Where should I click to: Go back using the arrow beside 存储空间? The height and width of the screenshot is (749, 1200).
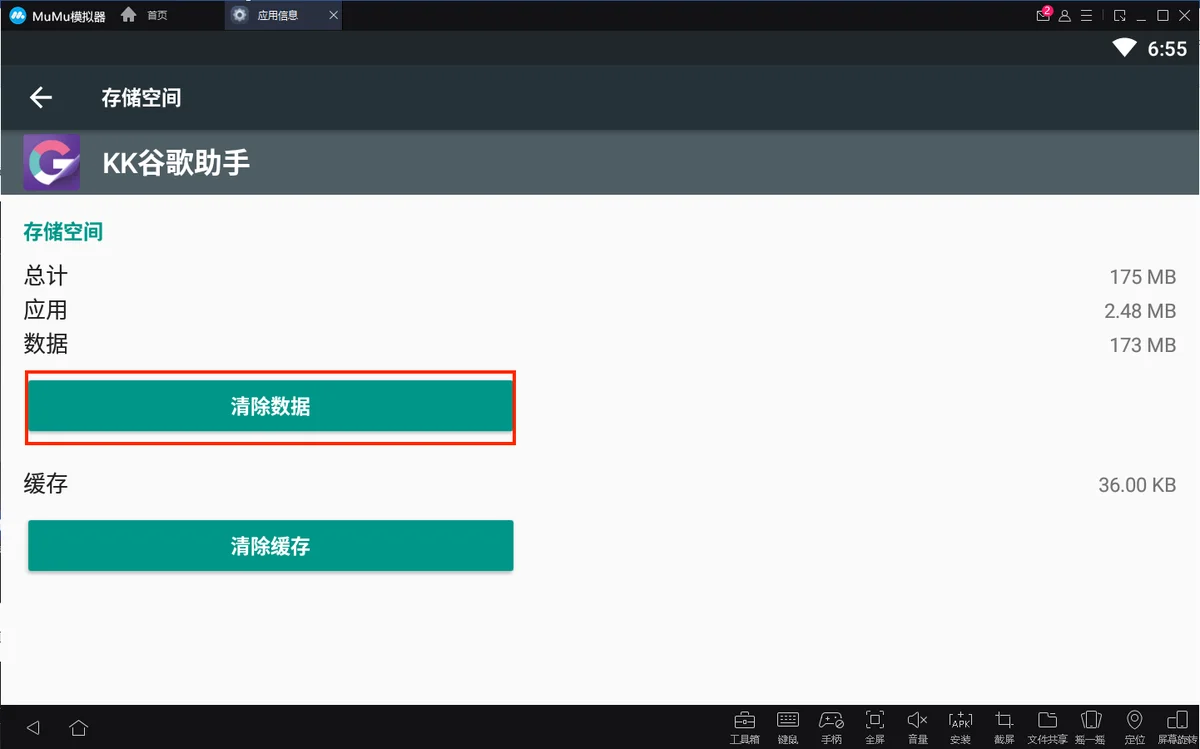(40, 97)
